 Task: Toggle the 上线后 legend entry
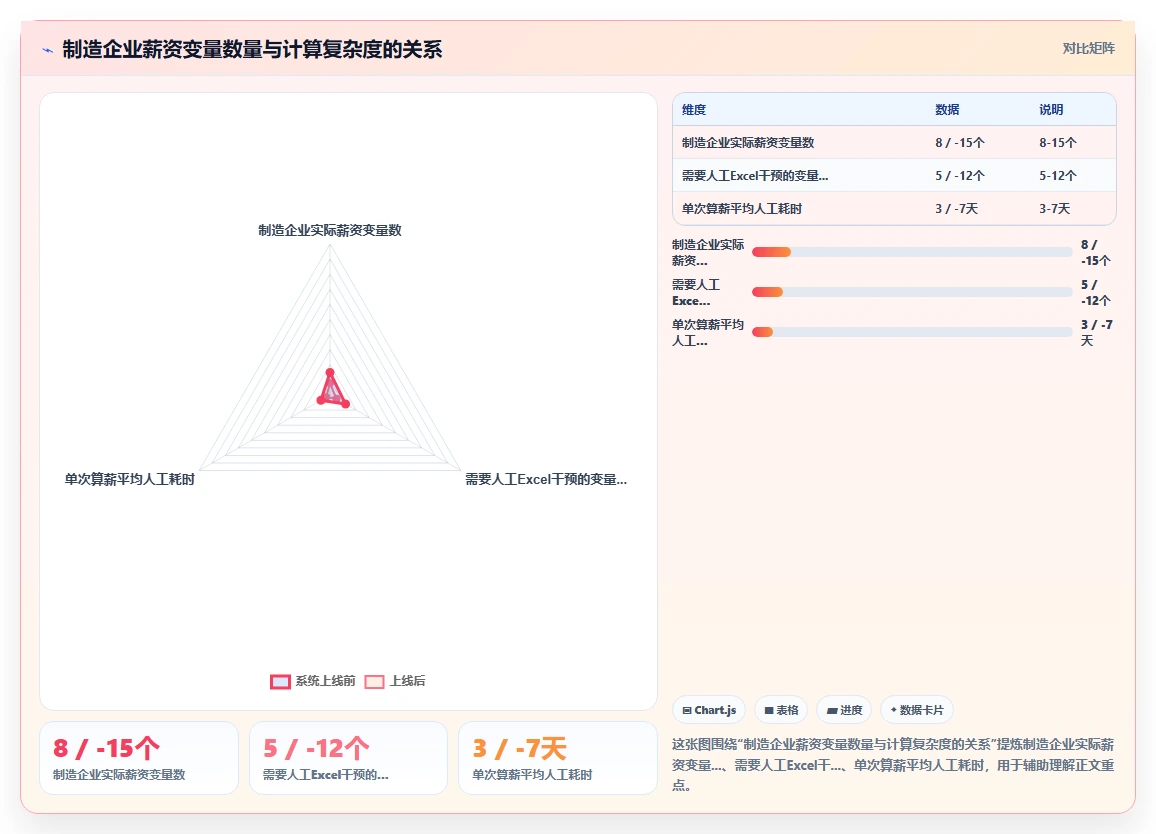click(395, 681)
